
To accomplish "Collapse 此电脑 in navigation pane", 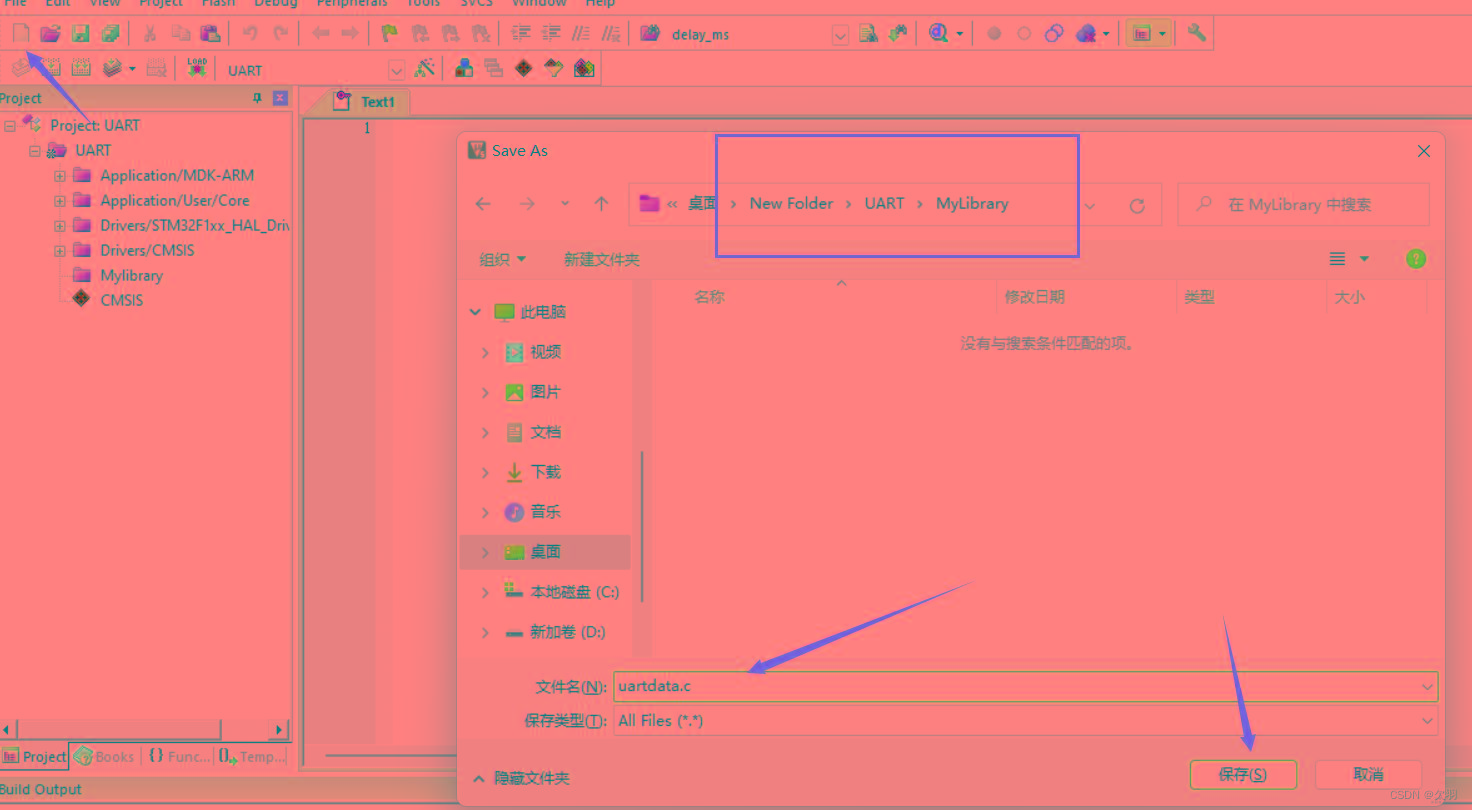I will pyautogui.click(x=476, y=312).
